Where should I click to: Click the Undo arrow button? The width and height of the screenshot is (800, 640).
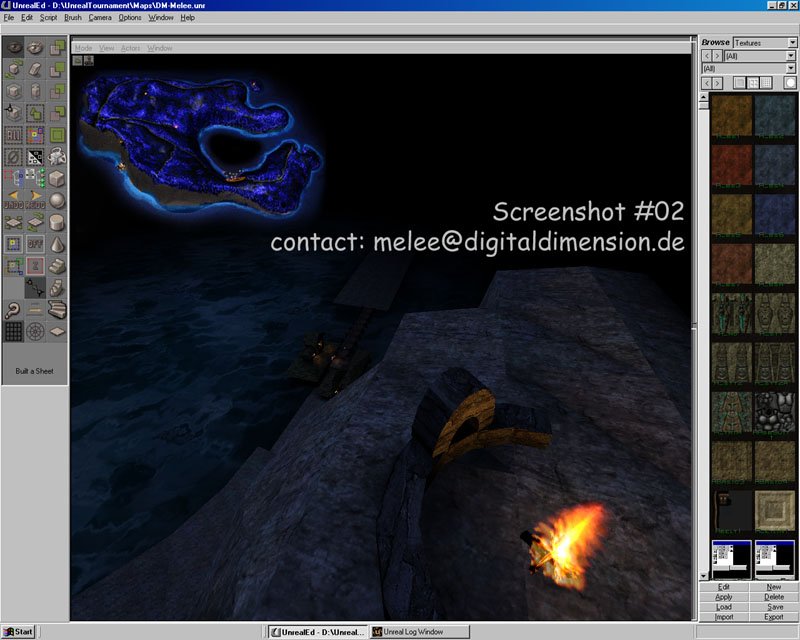click(13, 199)
